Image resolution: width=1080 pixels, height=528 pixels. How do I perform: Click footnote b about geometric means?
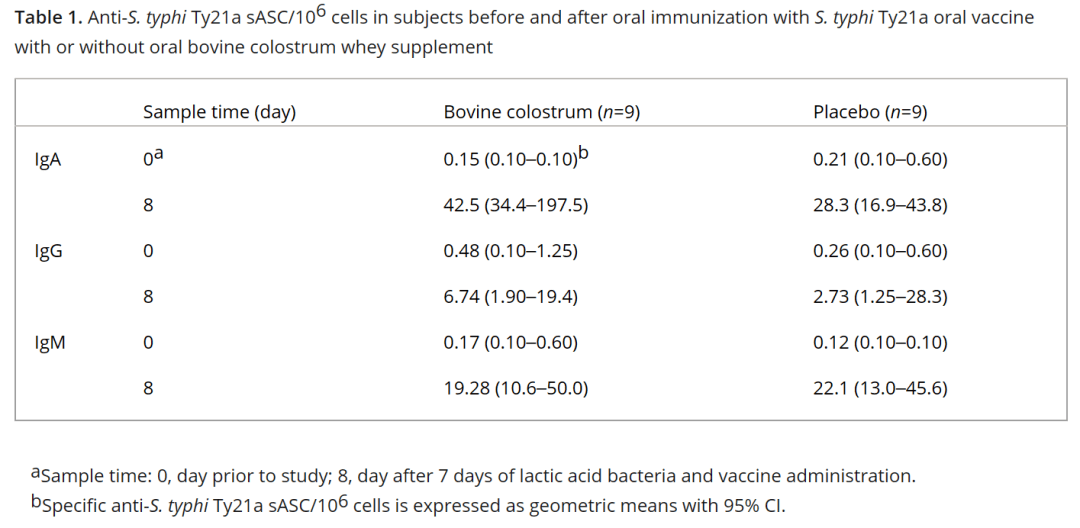(408, 505)
